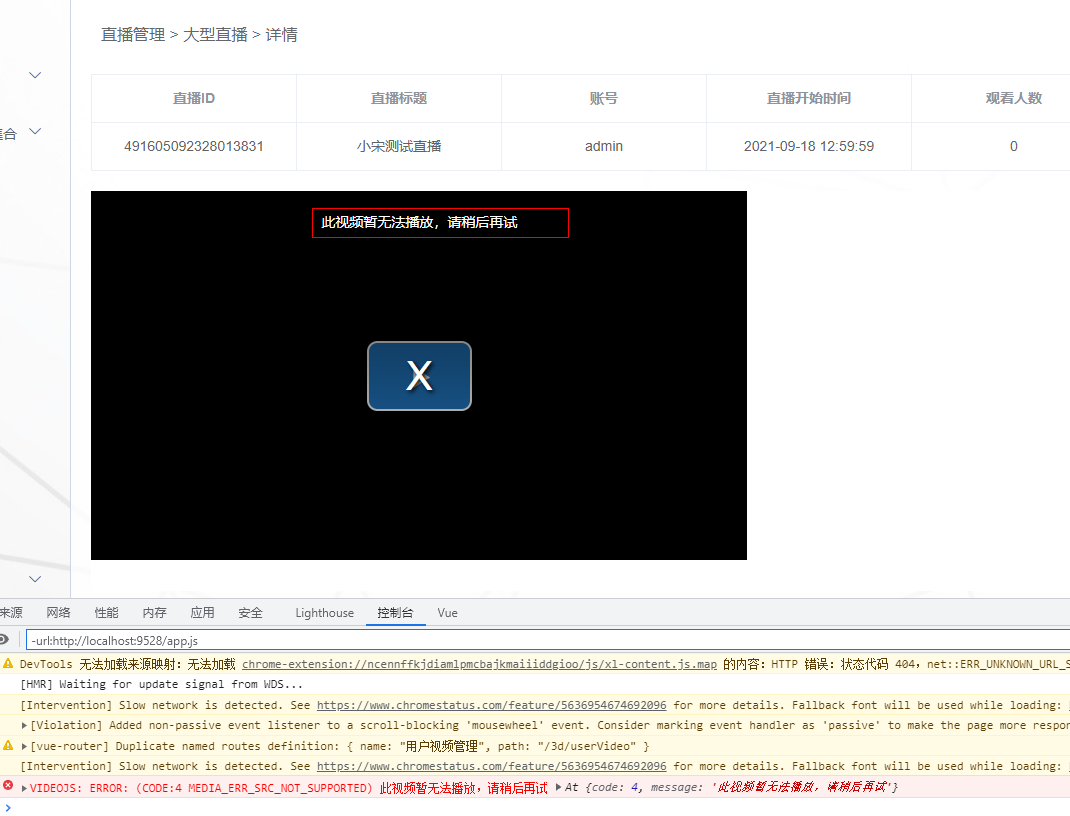The height and width of the screenshot is (816, 1070).
Task: Click the viewer count 0 cell
Action: click(x=1013, y=146)
